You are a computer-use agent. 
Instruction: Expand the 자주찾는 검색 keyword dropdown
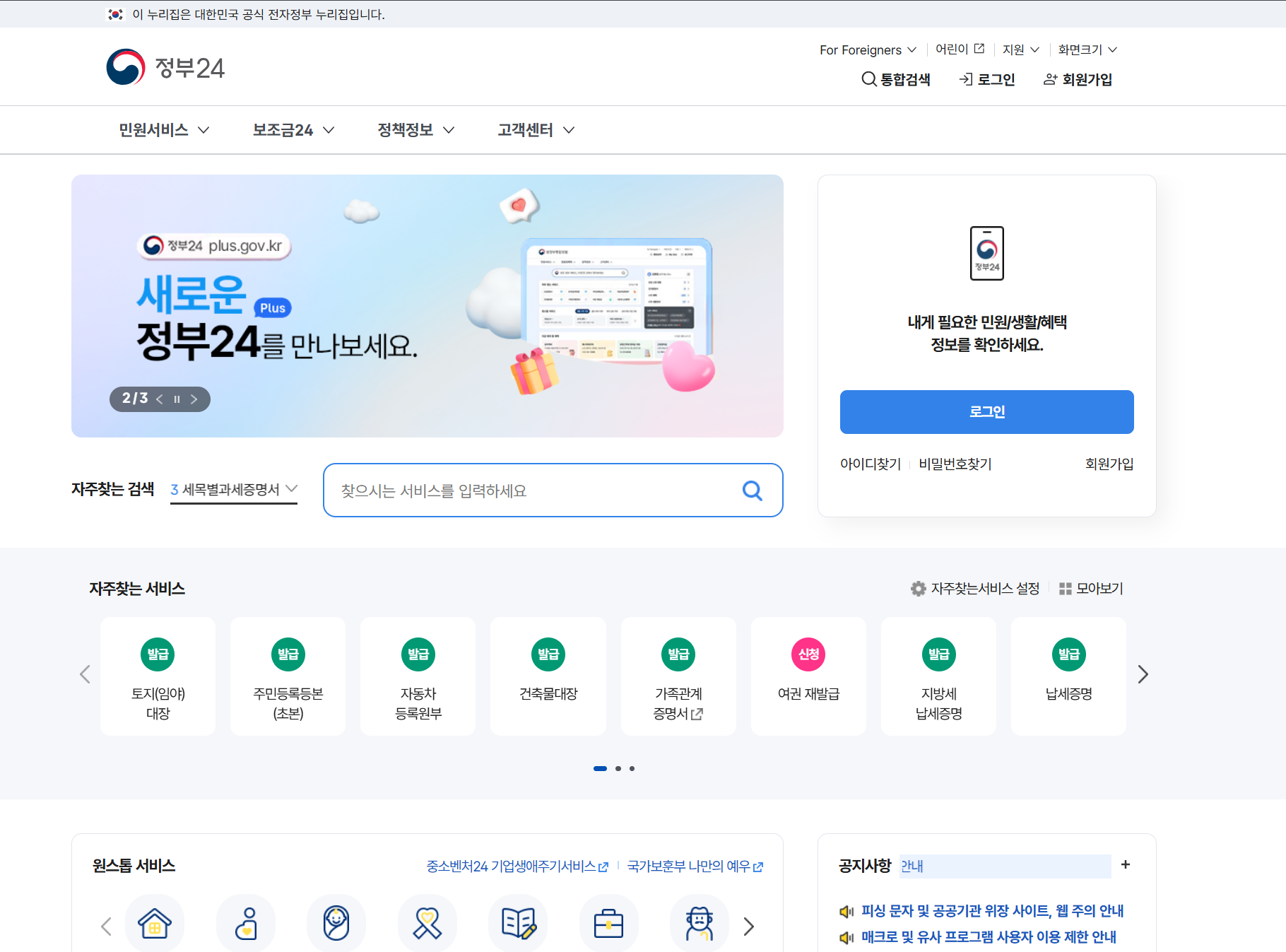[x=234, y=490]
